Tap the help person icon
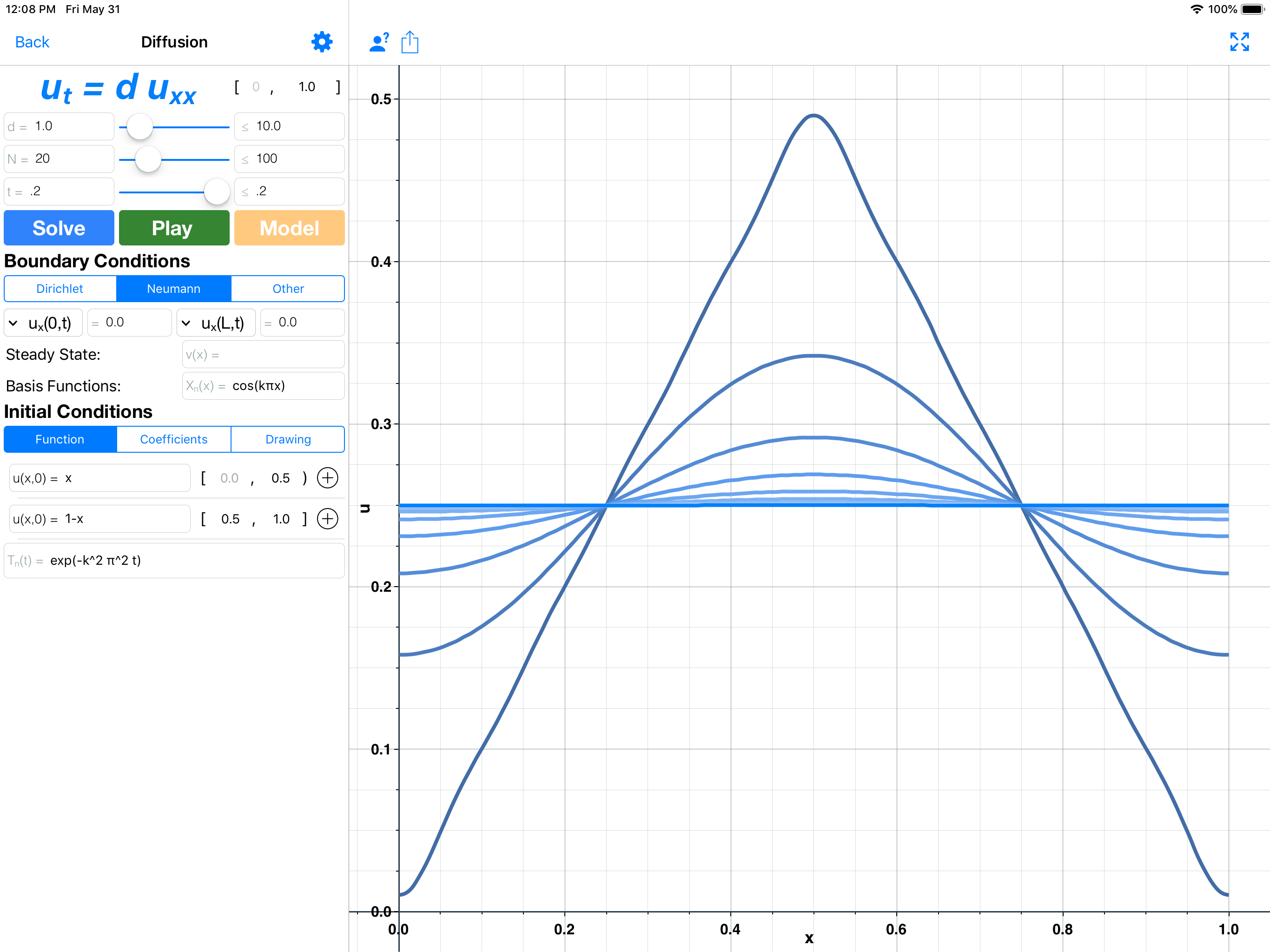Image resolution: width=1270 pixels, height=952 pixels. 378,42
